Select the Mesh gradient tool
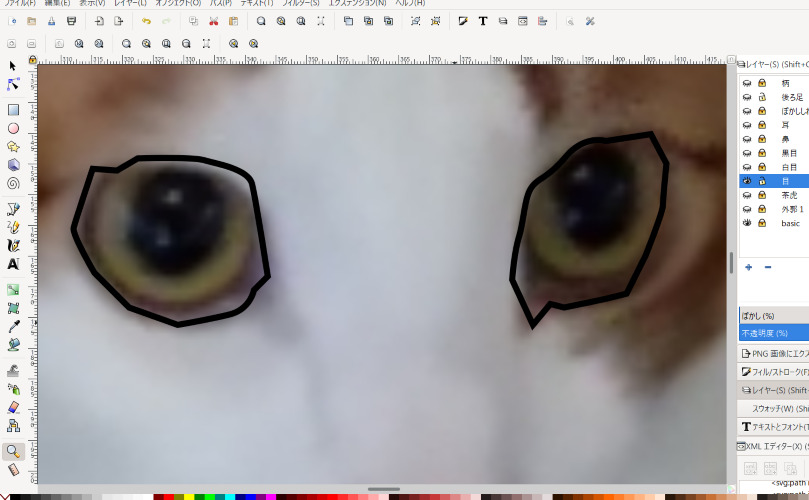Viewport: 809px width, 500px height. (x=13, y=308)
